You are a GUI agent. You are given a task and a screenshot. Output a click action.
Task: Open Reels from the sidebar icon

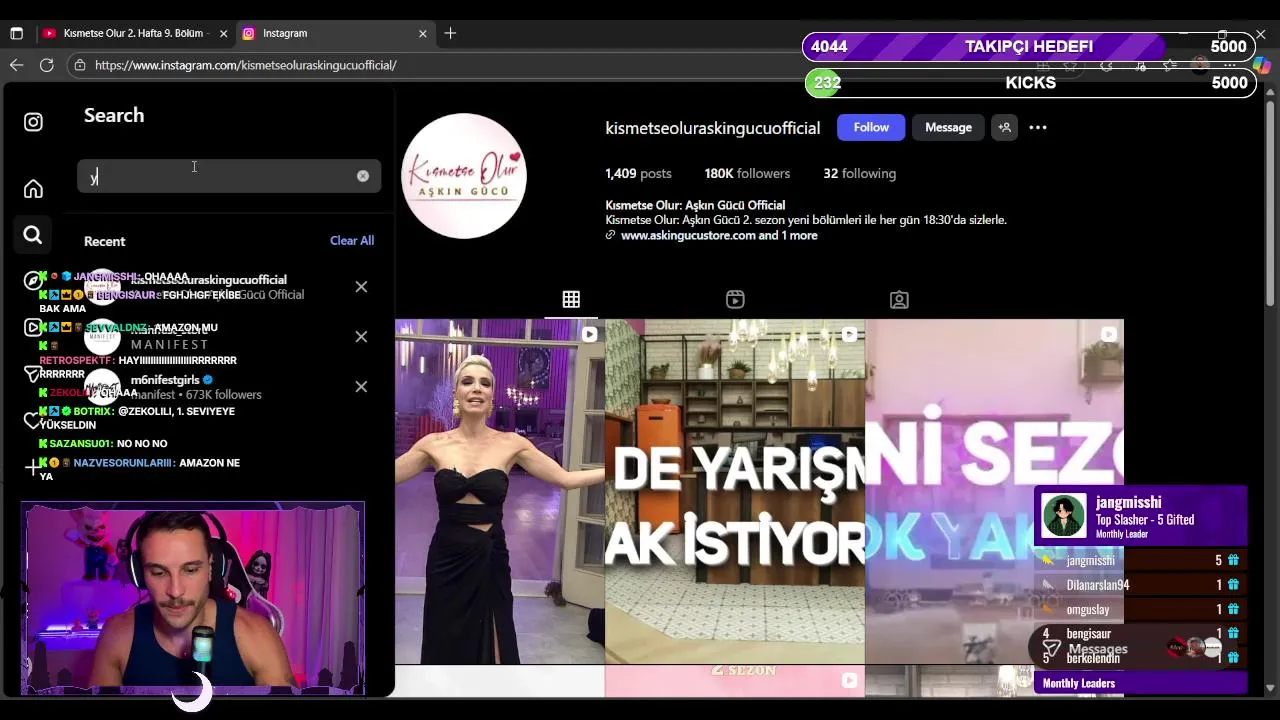coord(33,327)
